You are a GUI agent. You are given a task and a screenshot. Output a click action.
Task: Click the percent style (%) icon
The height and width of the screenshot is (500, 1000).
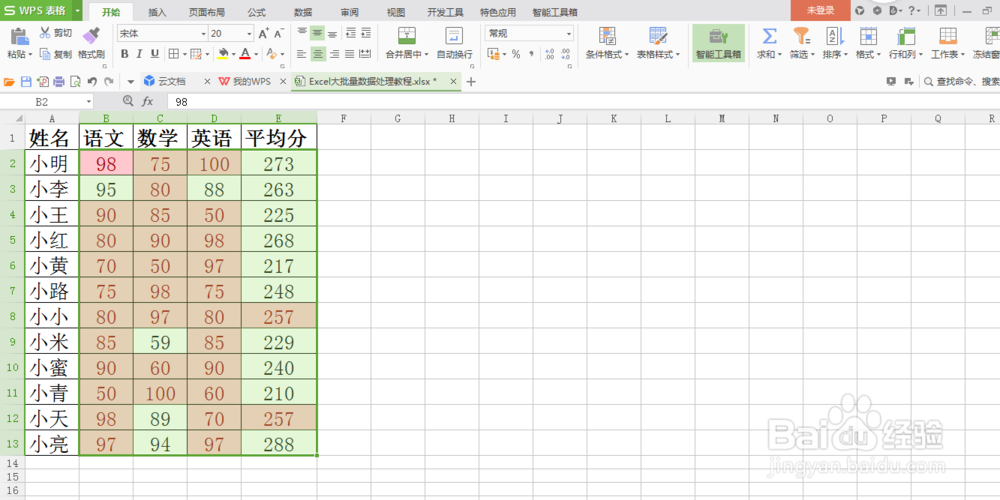[x=516, y=54]
